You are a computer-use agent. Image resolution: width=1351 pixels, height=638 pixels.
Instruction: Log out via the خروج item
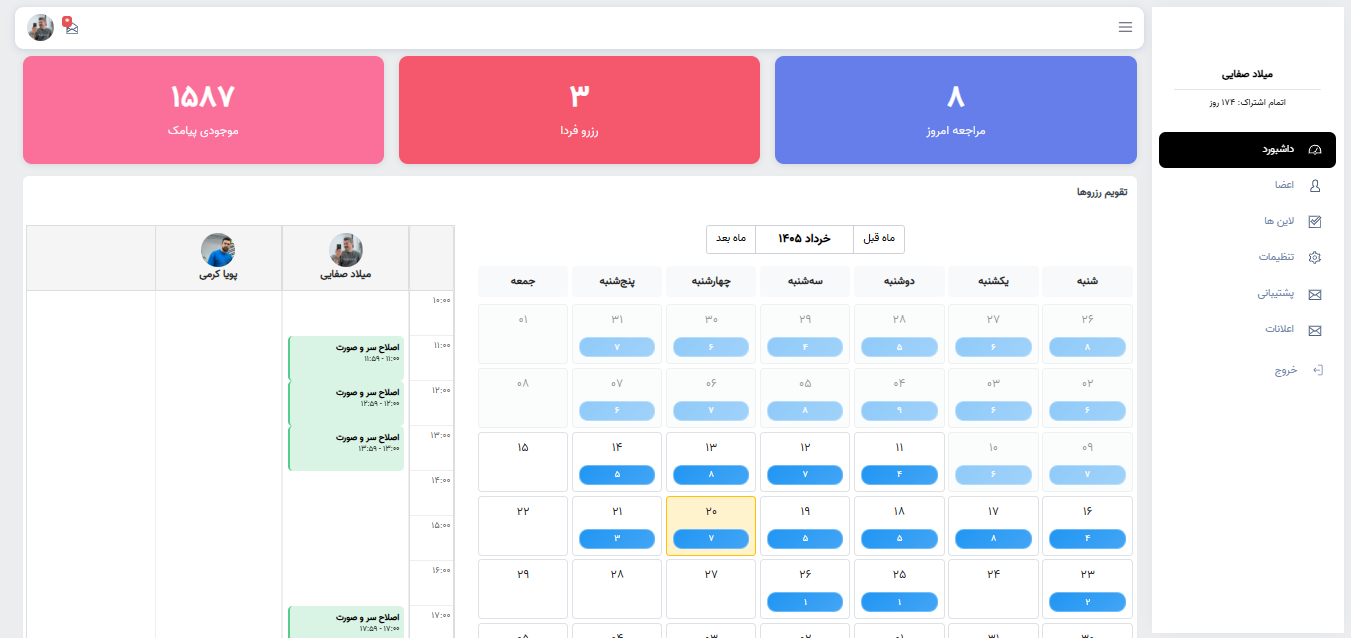tap(1247, 370)
